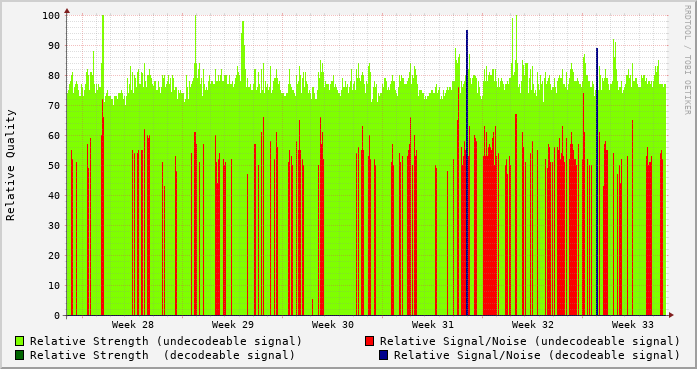This screenshot has width=697, height=369.
Task: Click the blue decodeable Signal/Noise swatch
Action: [384, 355]
